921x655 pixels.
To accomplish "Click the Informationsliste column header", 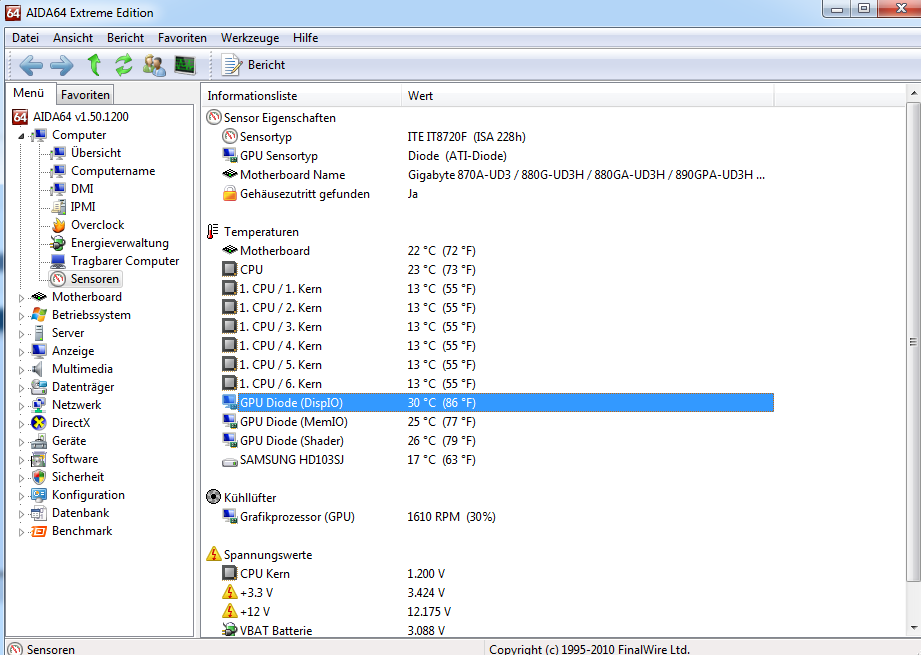I will [302, 96].
